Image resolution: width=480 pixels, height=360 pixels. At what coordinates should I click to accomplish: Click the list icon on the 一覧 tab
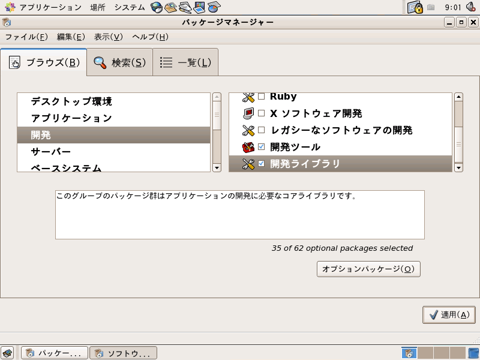[166, 62]
